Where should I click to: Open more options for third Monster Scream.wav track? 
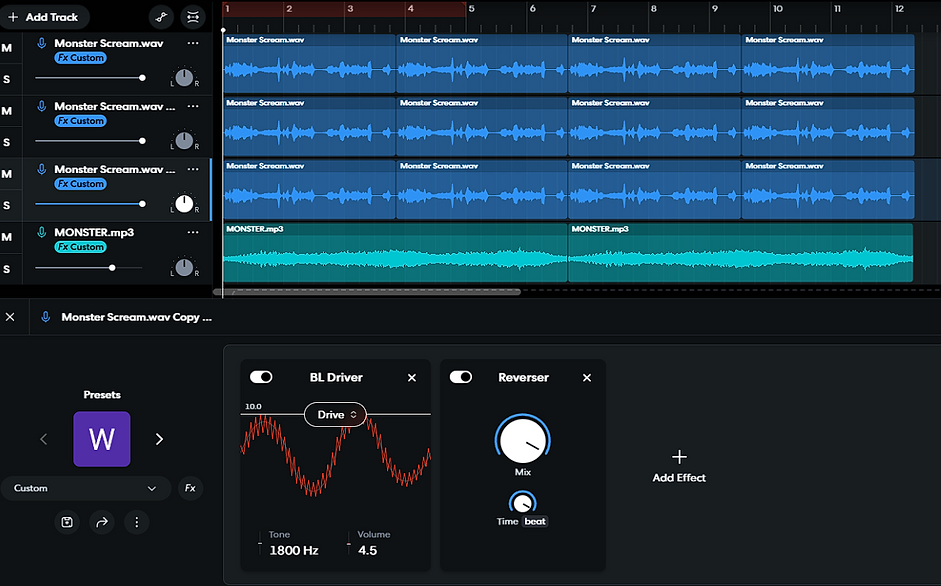193,169
